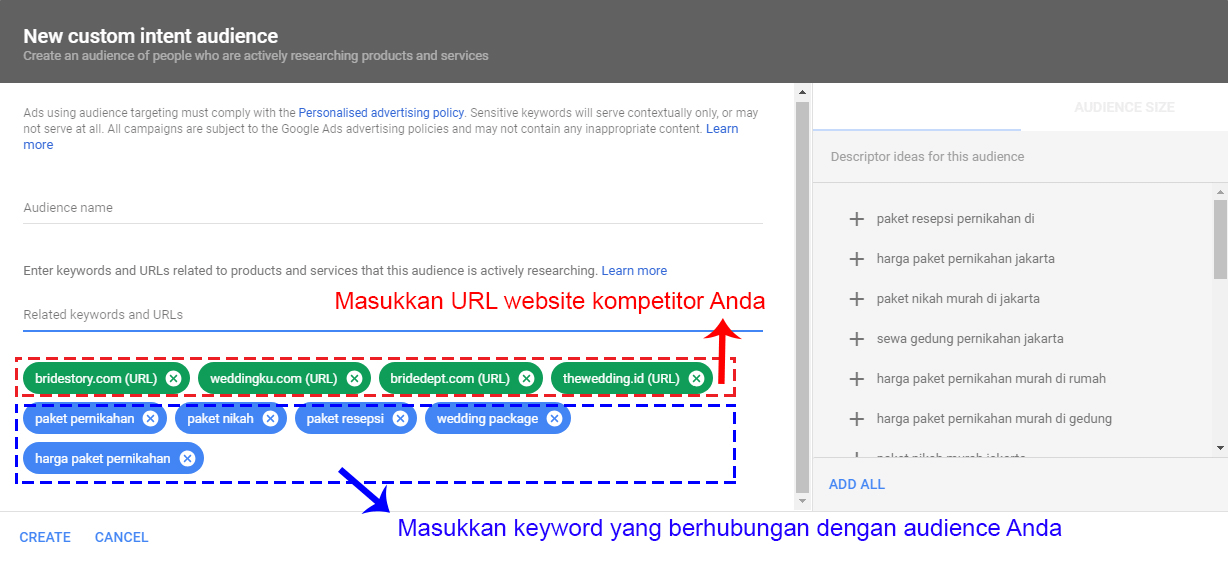This screenshot has height=562, width=1228.
Task: Switch to the AUDIENCE SIZE tab
Action: (x=1124, y=107)
